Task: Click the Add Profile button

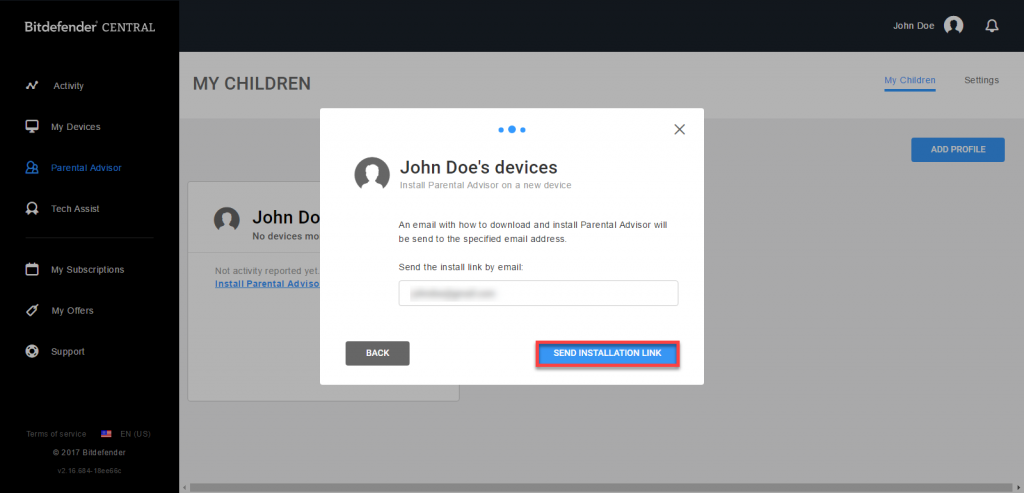Action: (x=958, y=150)
